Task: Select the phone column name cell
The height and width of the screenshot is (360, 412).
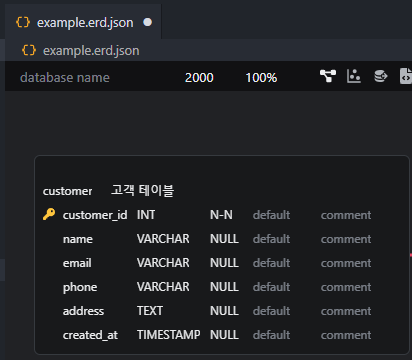Action: click(x=80, y=287)
